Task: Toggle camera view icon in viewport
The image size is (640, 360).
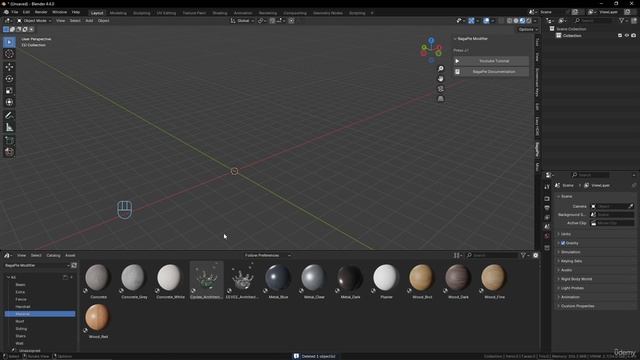Action: 440,89
